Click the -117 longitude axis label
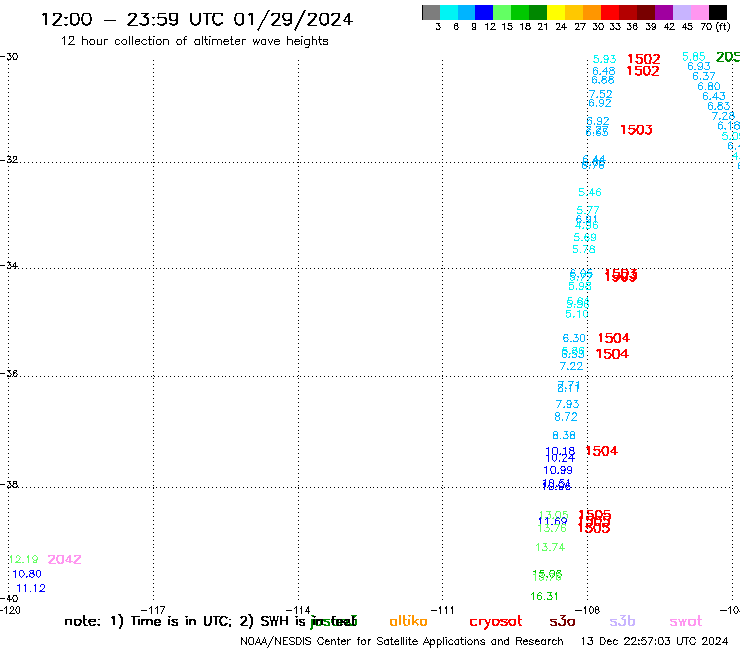740x650 pixels. point(153,610)
